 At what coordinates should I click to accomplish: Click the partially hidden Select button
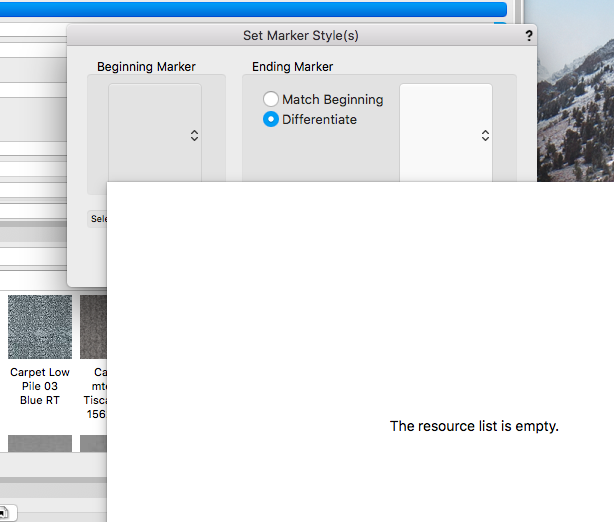98,219
